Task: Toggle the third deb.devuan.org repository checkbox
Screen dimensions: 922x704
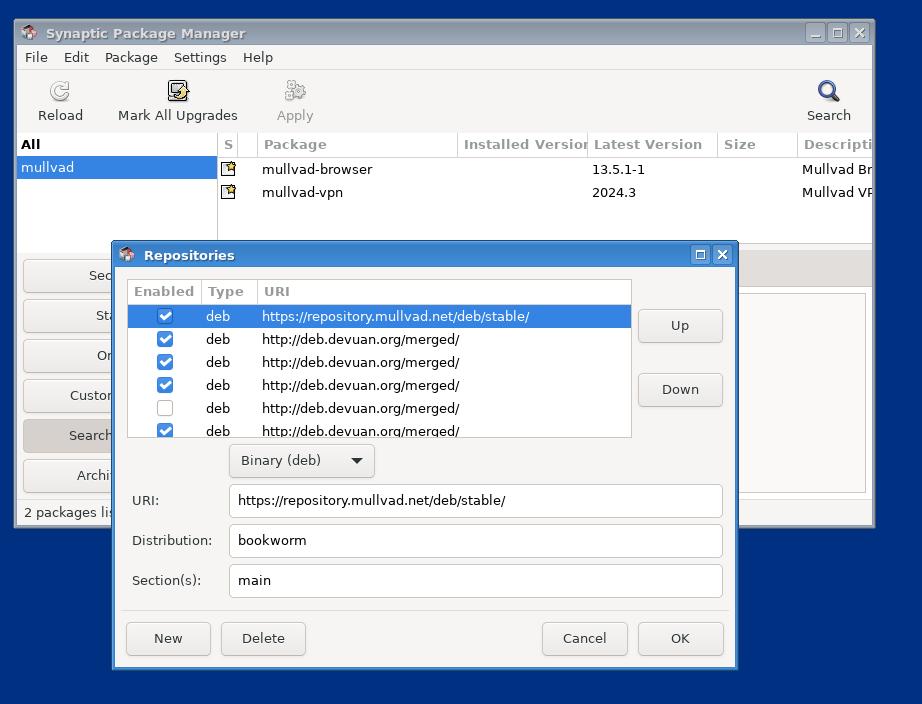Action: click(165, 385)
